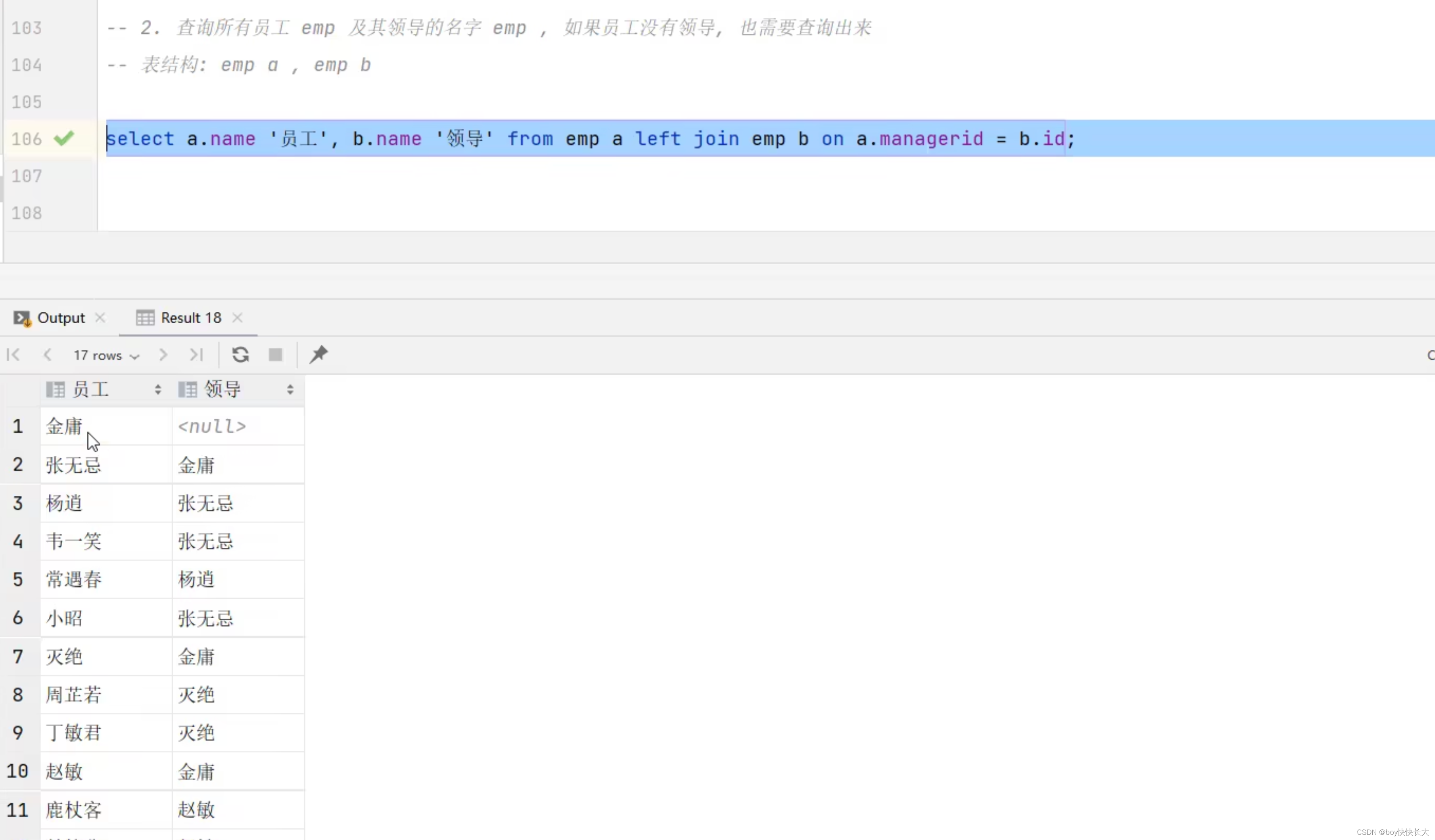This screenshot has height=840, width=1435.
Task: Click the 灭绝 leader cell in row 8
Action: [x=238, y=694]
